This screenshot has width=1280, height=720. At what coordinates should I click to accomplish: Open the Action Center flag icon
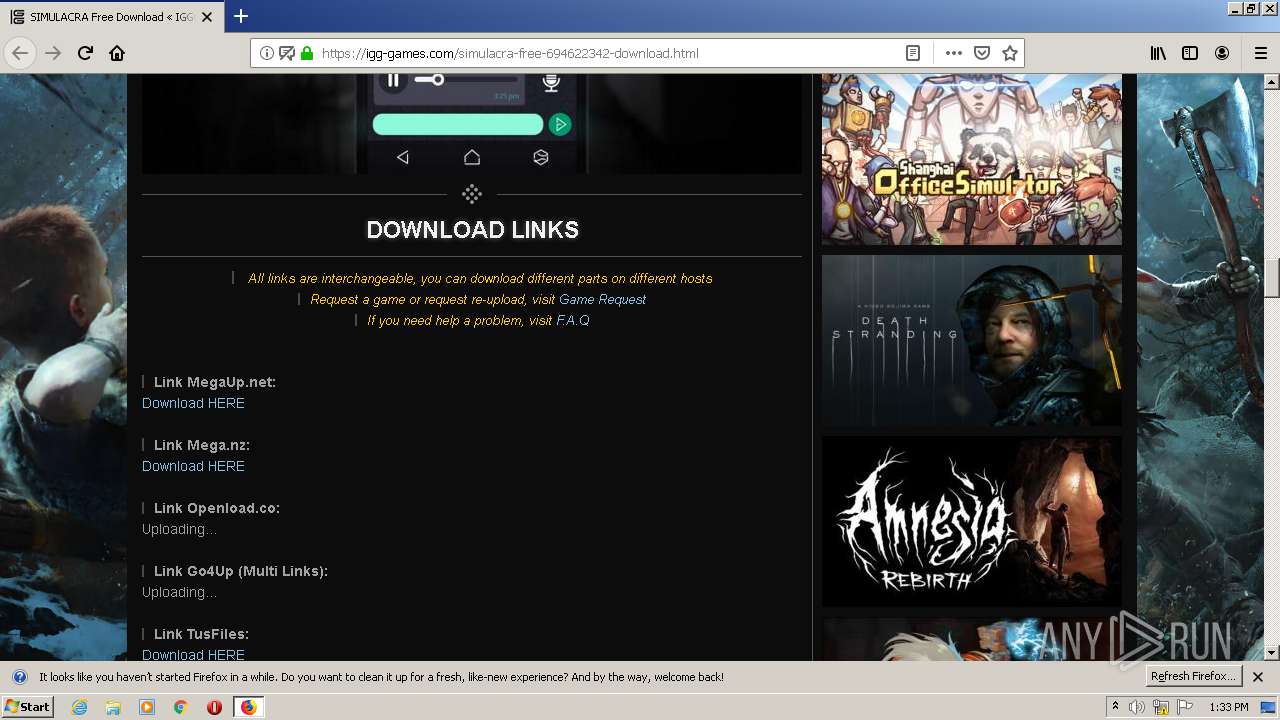[x=1185, y=707]
